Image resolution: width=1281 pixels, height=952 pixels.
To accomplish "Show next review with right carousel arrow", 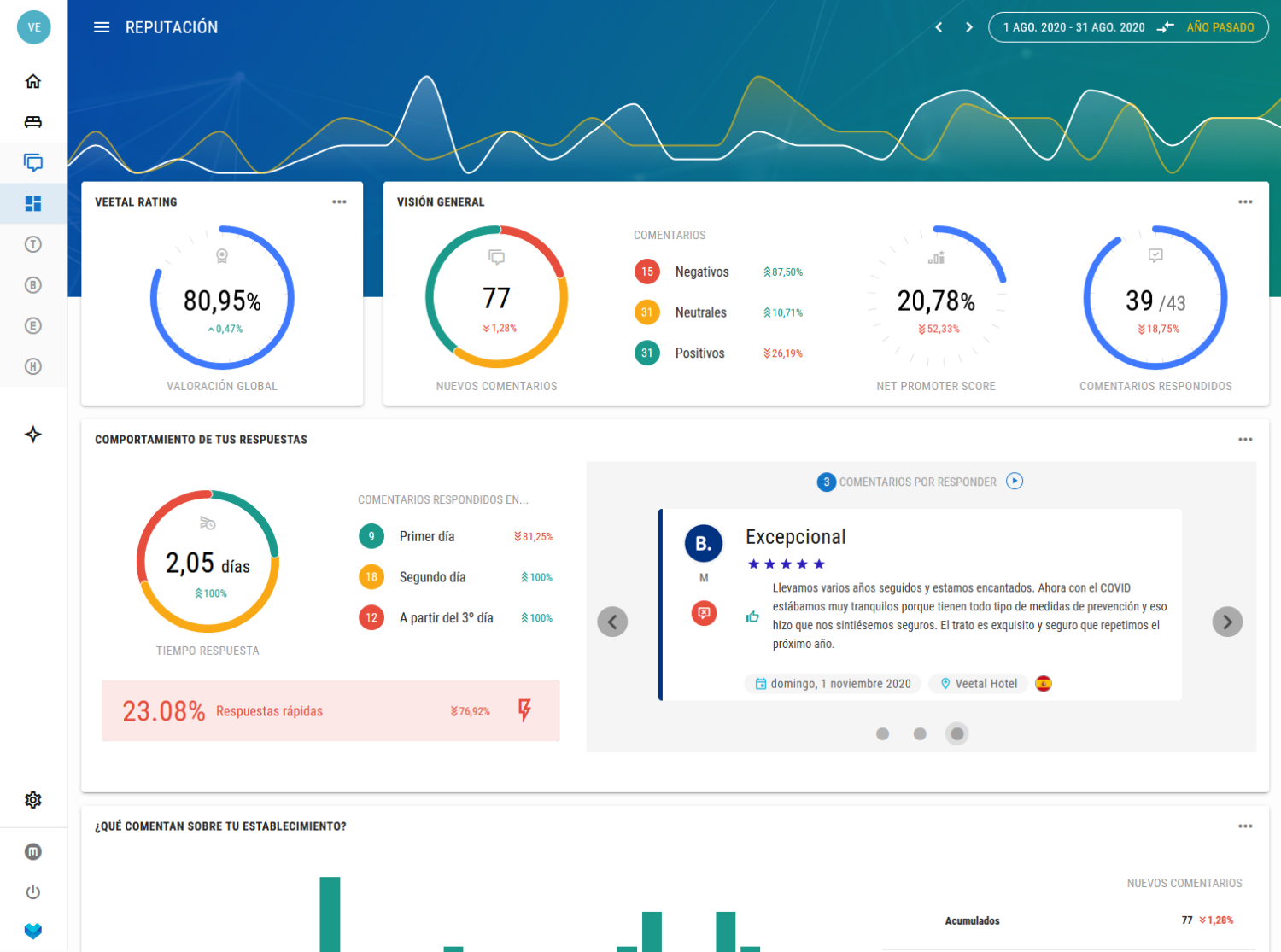I will (1227, 622).
